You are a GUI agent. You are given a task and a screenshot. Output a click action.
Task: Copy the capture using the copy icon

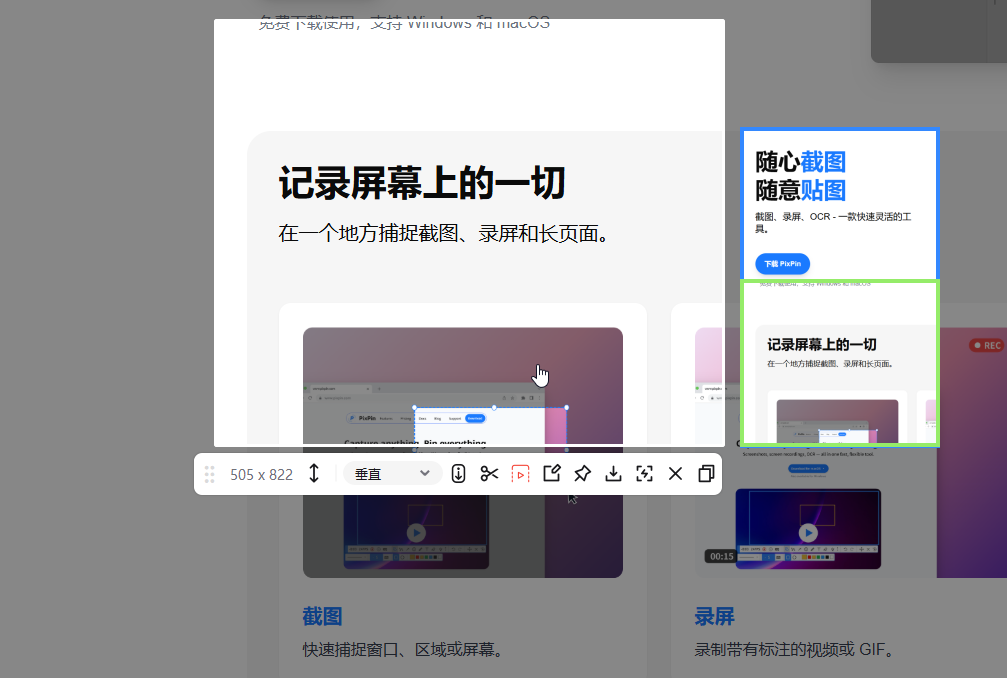click(x=705, y=473)
